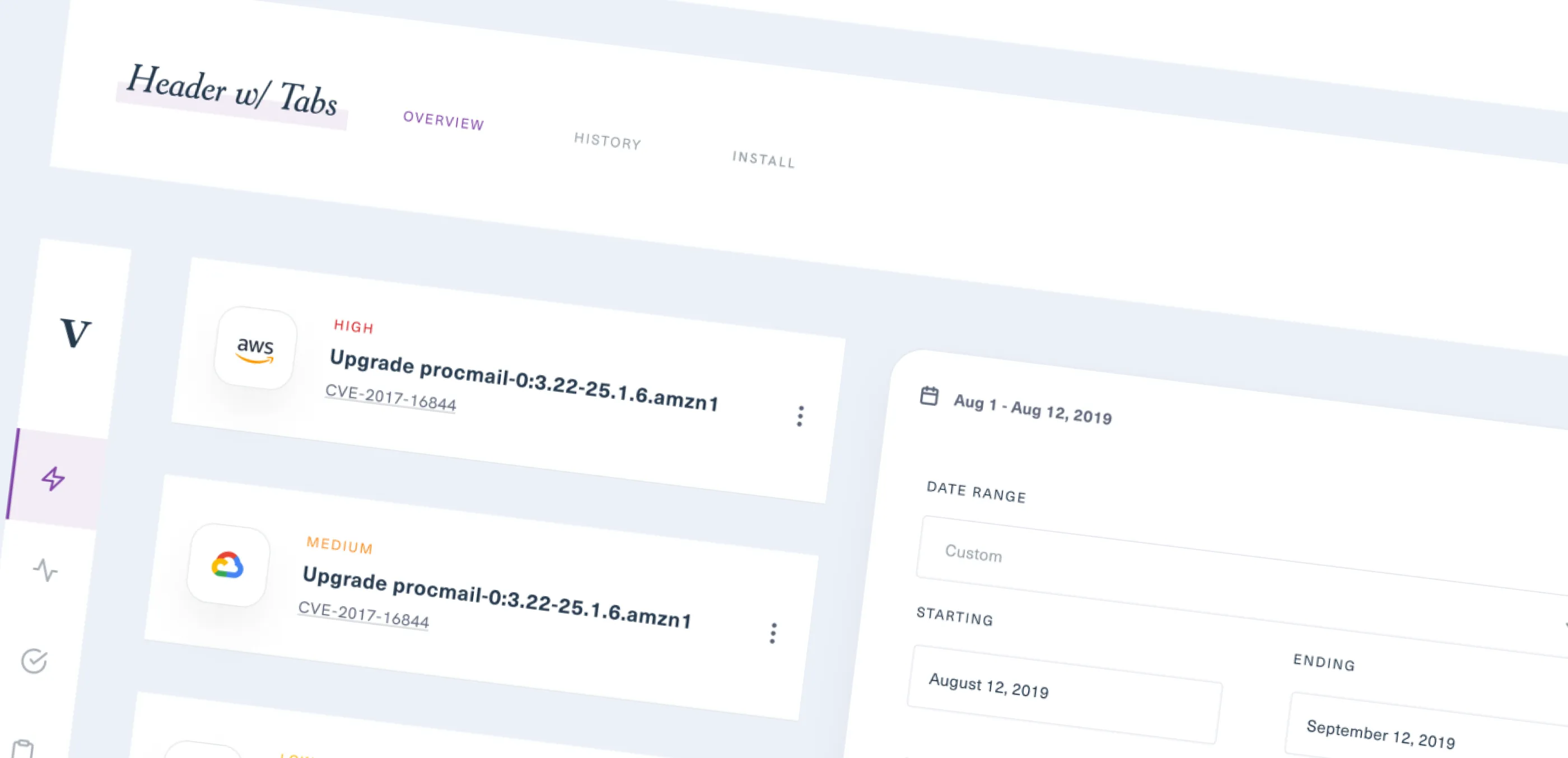Open the HIGH Upgrade procmail card title
1568x758 pixels.
coord(524,380)
